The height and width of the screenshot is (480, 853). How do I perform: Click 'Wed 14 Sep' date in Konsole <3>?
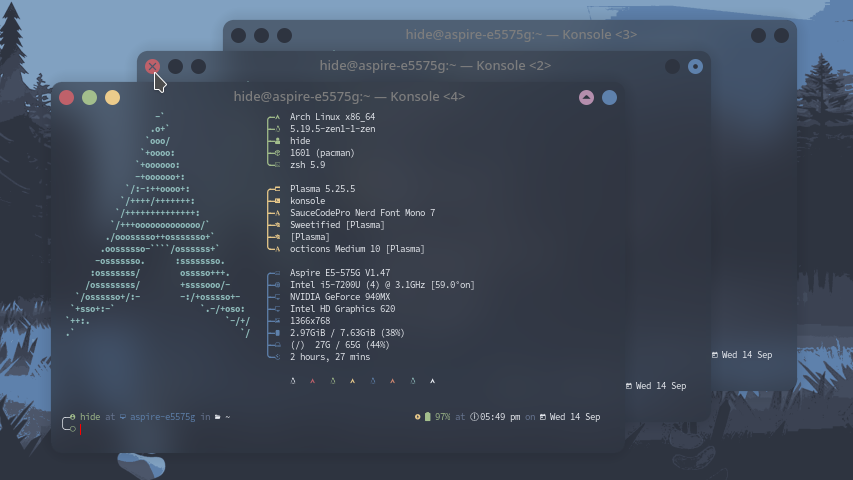(746, 355)
